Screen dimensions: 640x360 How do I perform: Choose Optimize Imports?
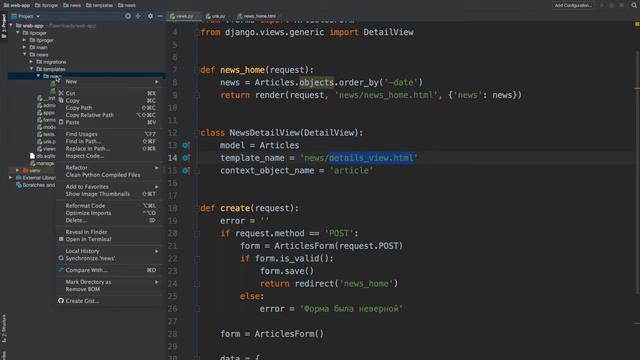tap(109, 213)
